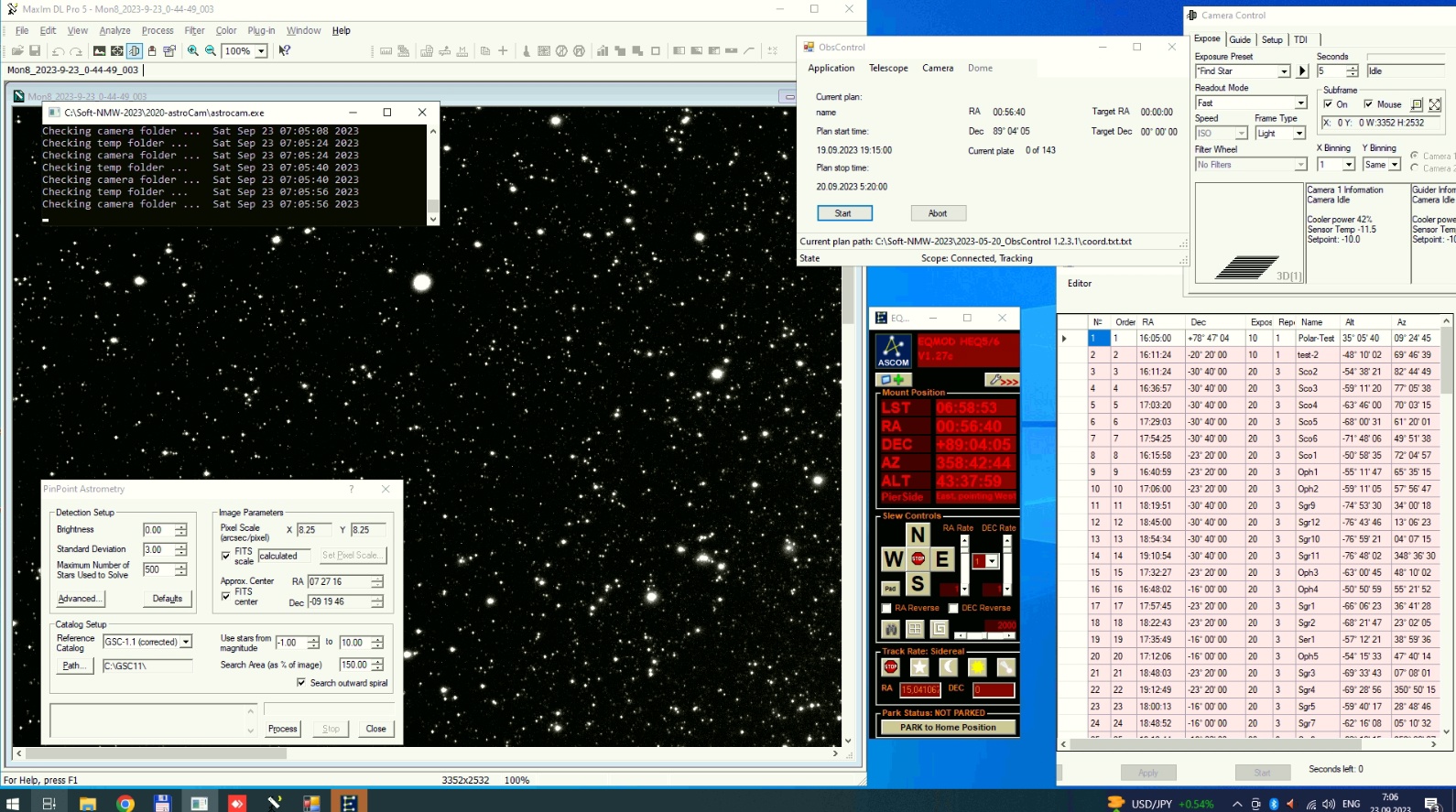Click the RA Rate vertical slider in EQMOD
1456x812 pixels.
(x=964, y=565)
